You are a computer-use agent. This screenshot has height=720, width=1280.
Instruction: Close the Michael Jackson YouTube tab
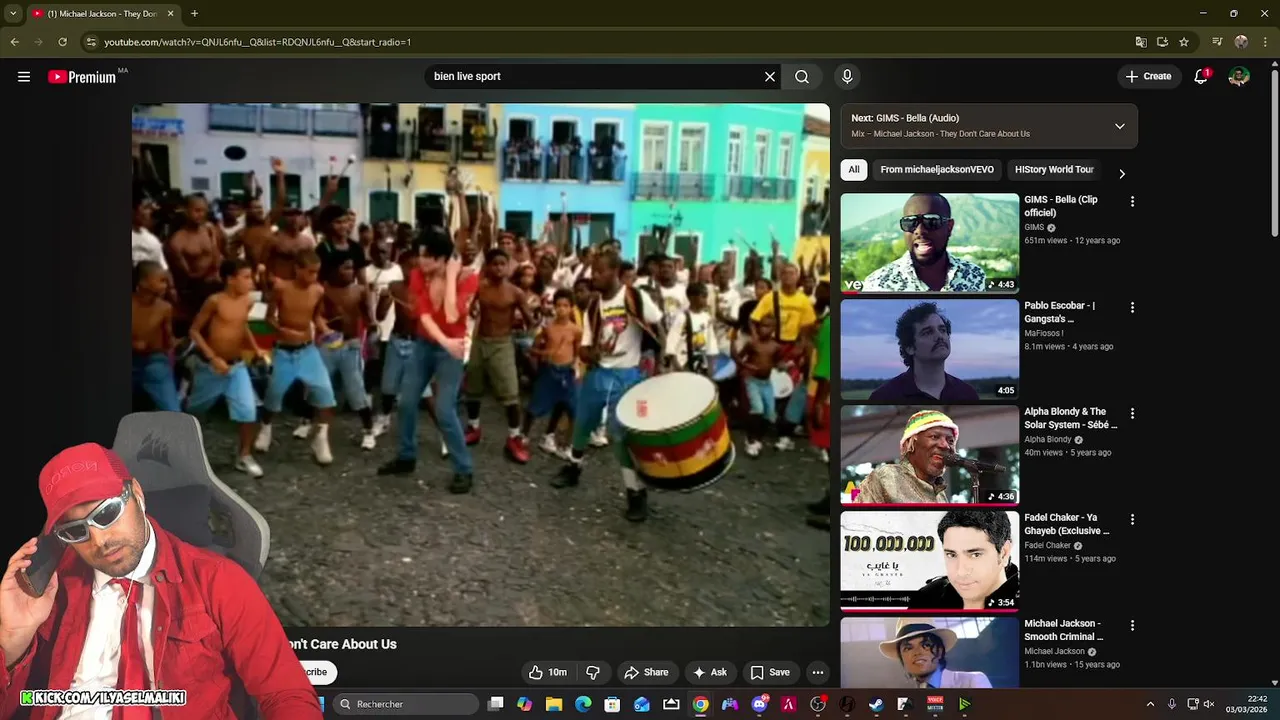(x=170, y=14)
